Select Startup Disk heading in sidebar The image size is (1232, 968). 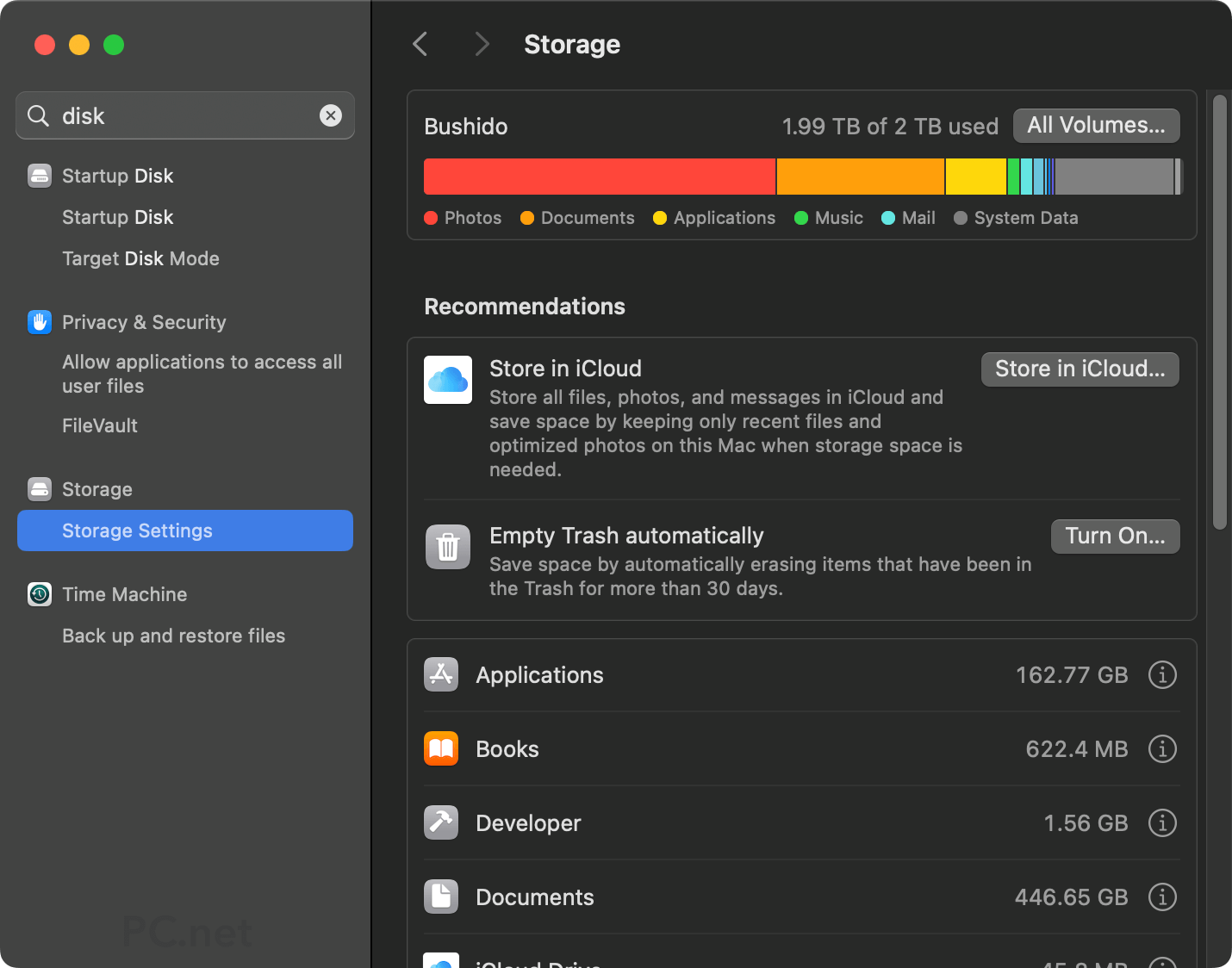pos(118,176)
